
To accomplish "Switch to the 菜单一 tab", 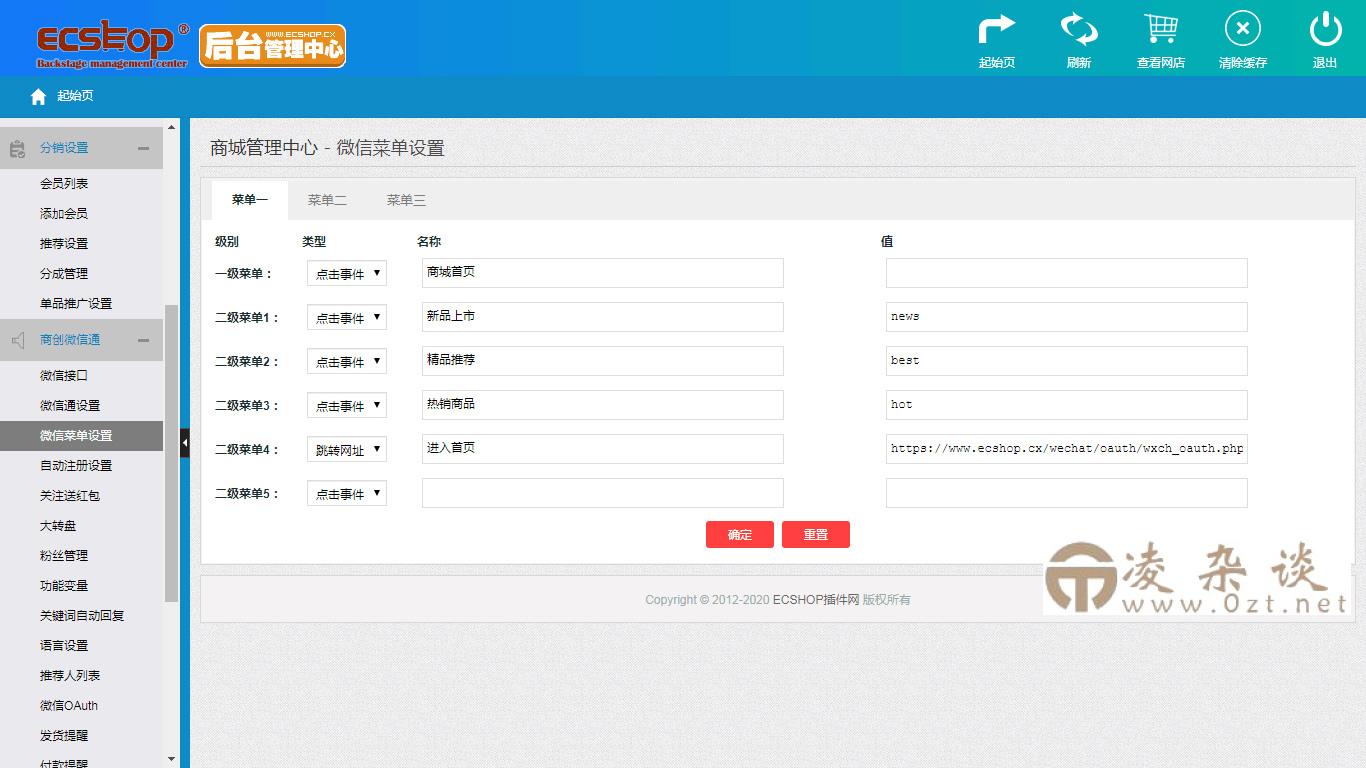I will click(250, 200).
